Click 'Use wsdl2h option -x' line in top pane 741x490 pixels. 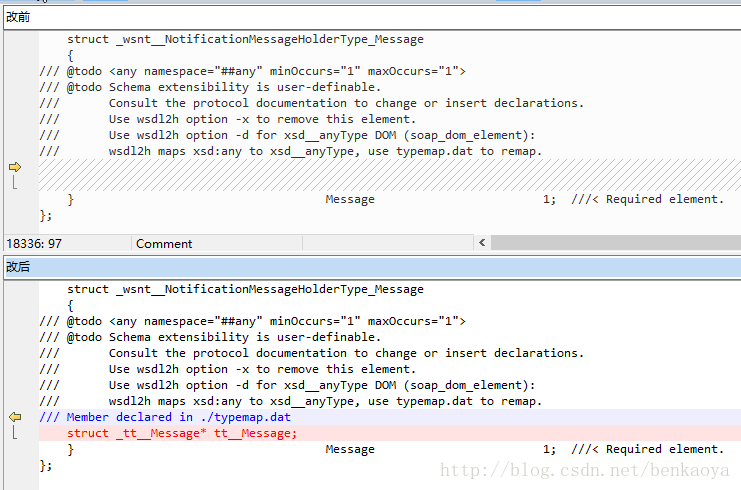coord(228,119)
